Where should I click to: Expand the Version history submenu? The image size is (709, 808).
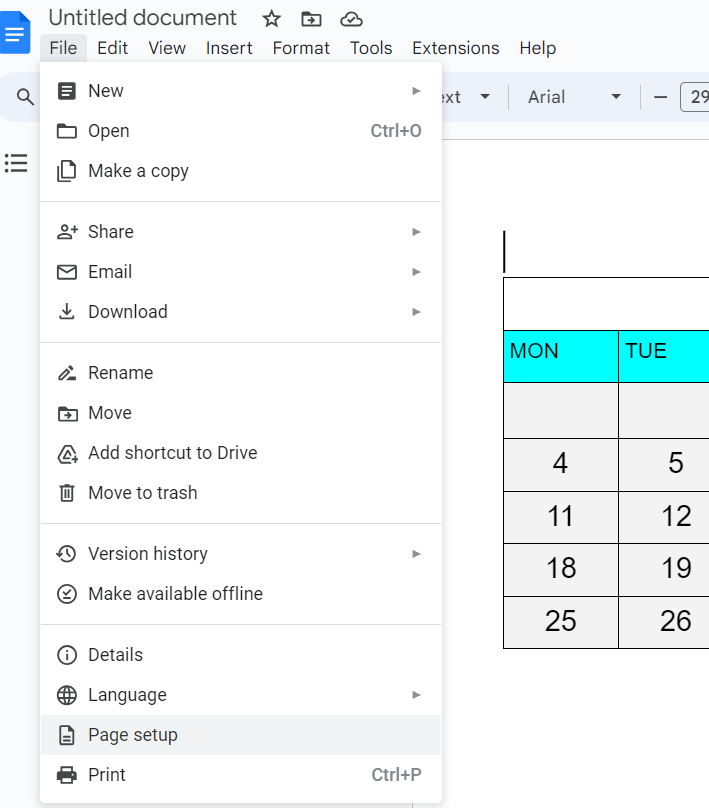416,554
